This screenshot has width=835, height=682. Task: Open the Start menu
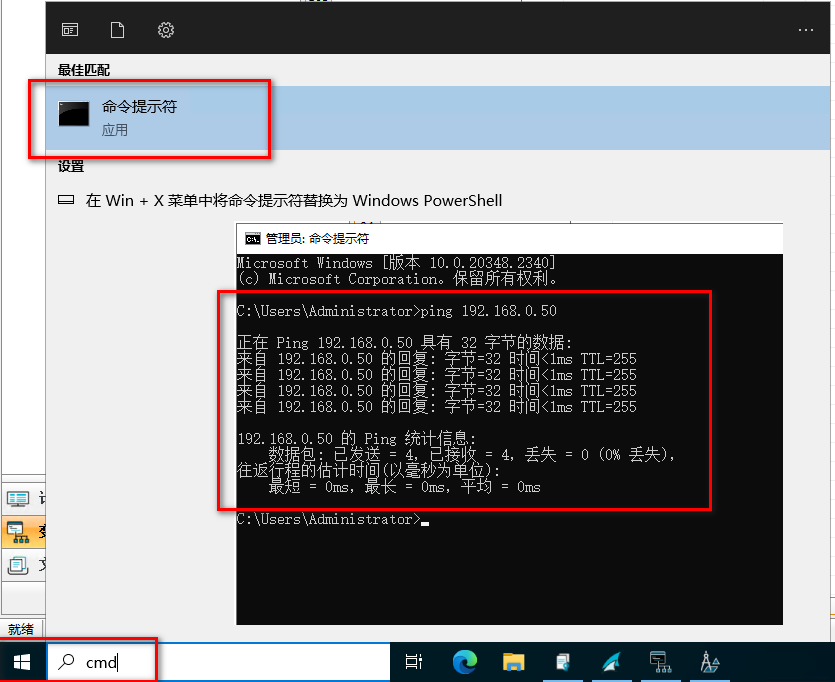[21, 661]
